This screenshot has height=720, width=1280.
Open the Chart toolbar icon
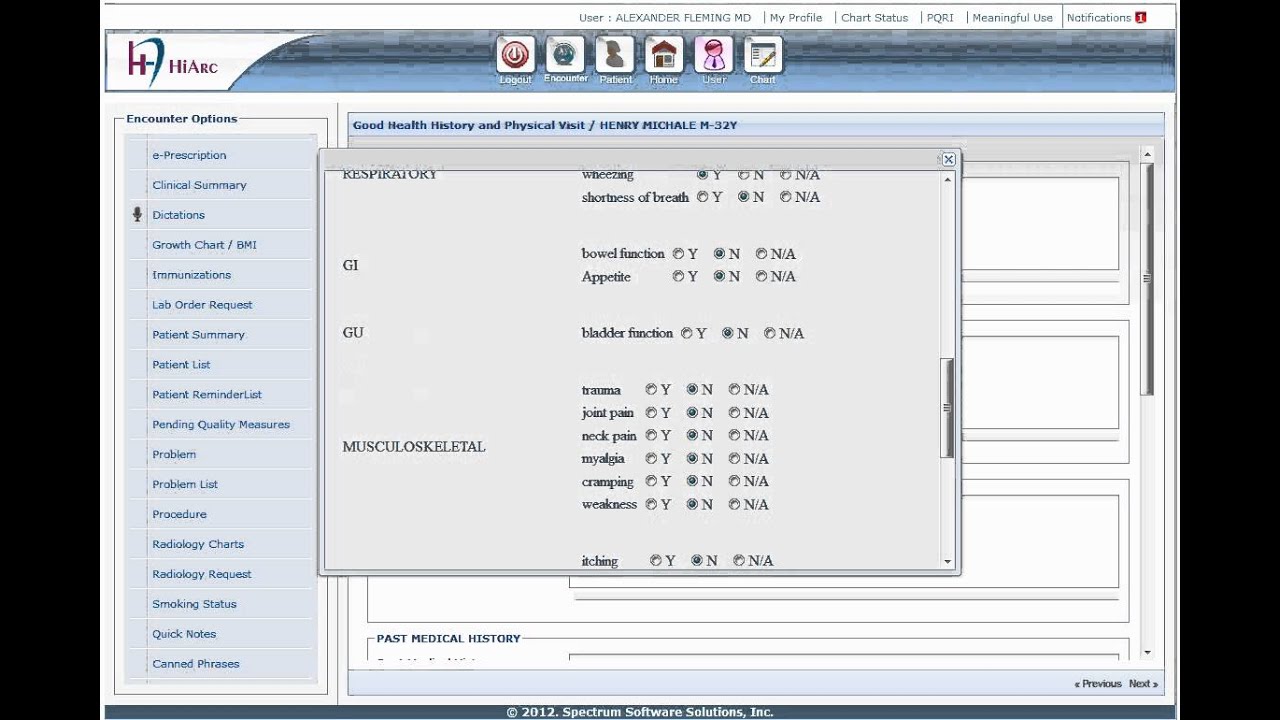[763, 55]
